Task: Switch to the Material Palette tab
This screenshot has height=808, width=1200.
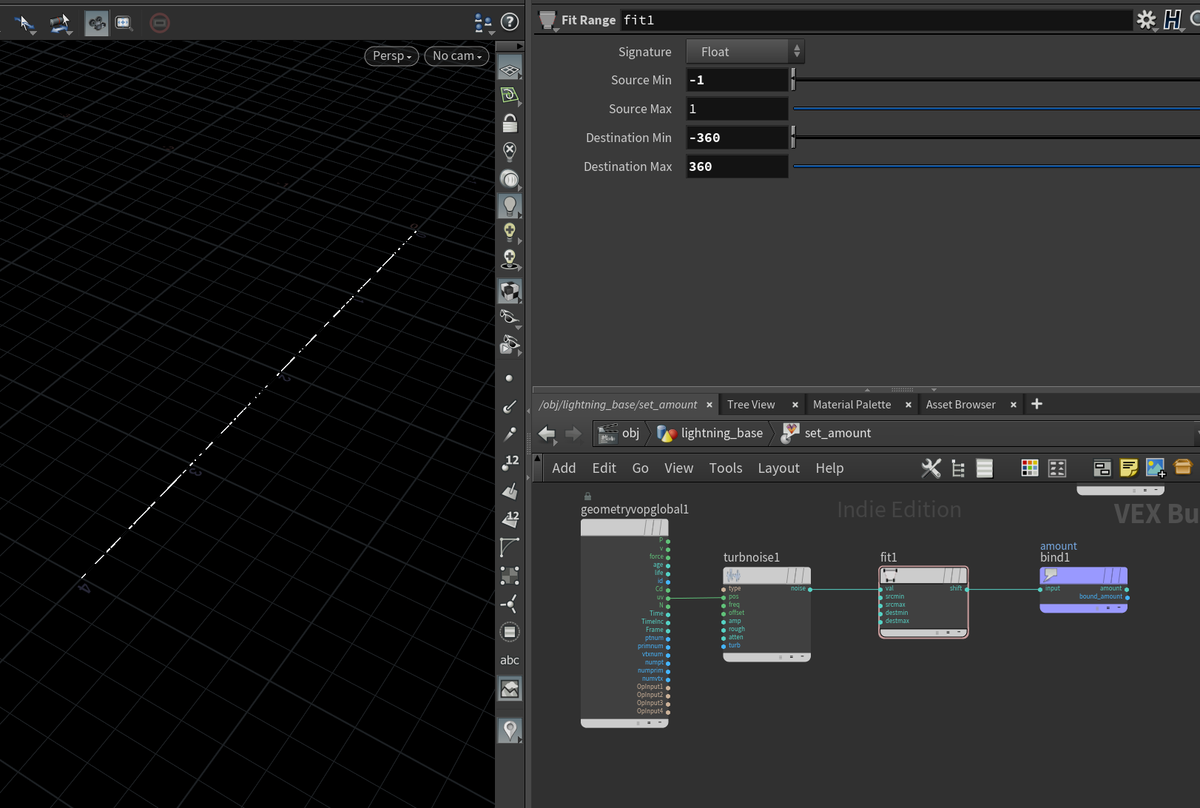Action: [x=852, y=404]
